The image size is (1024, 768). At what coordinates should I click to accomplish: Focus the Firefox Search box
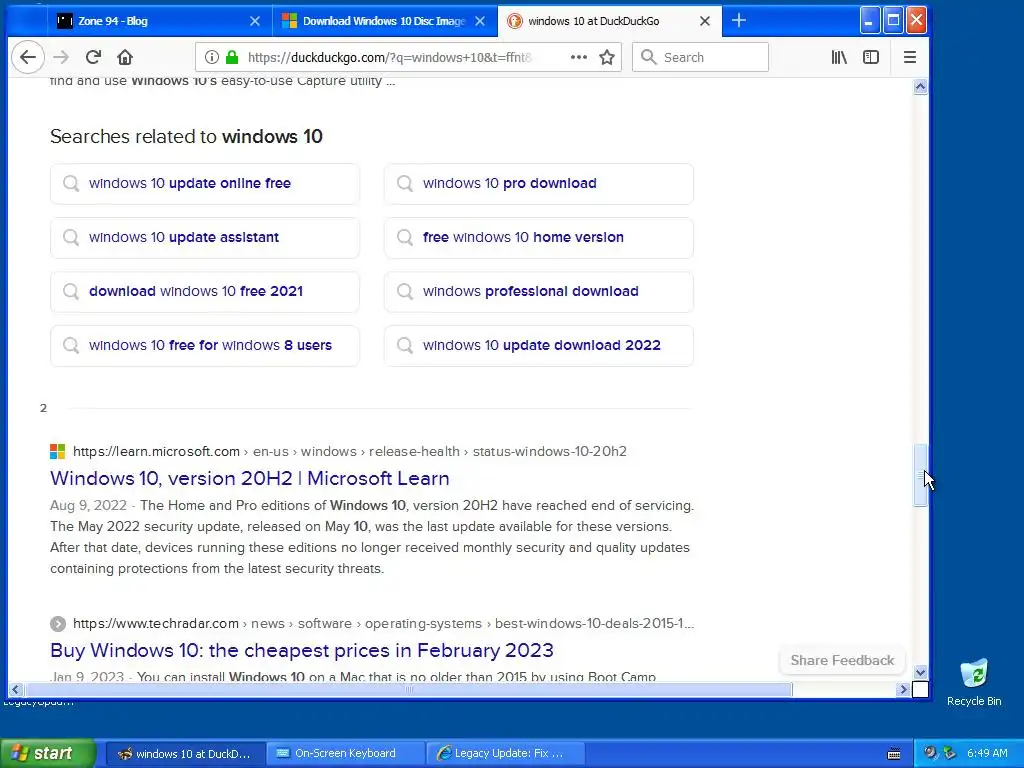click(700, 57)
